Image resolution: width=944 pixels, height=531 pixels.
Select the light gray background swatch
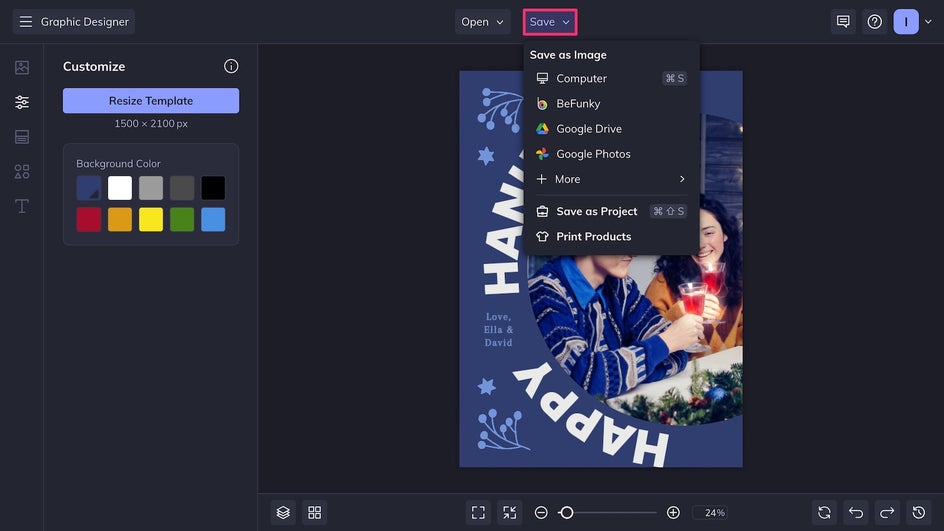151,188
